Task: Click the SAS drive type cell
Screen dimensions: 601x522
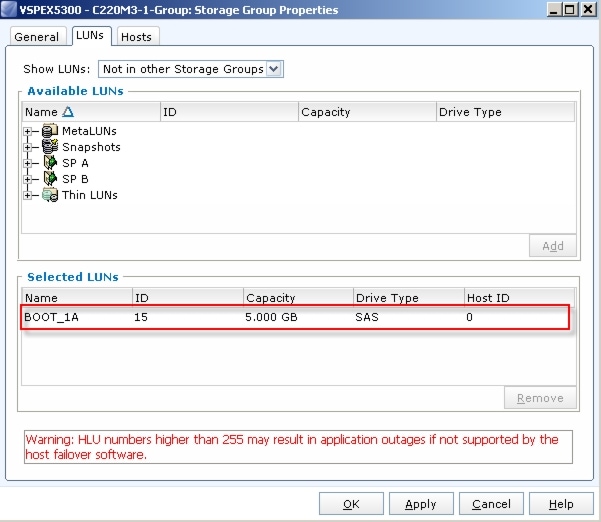Action: (367, 317)
